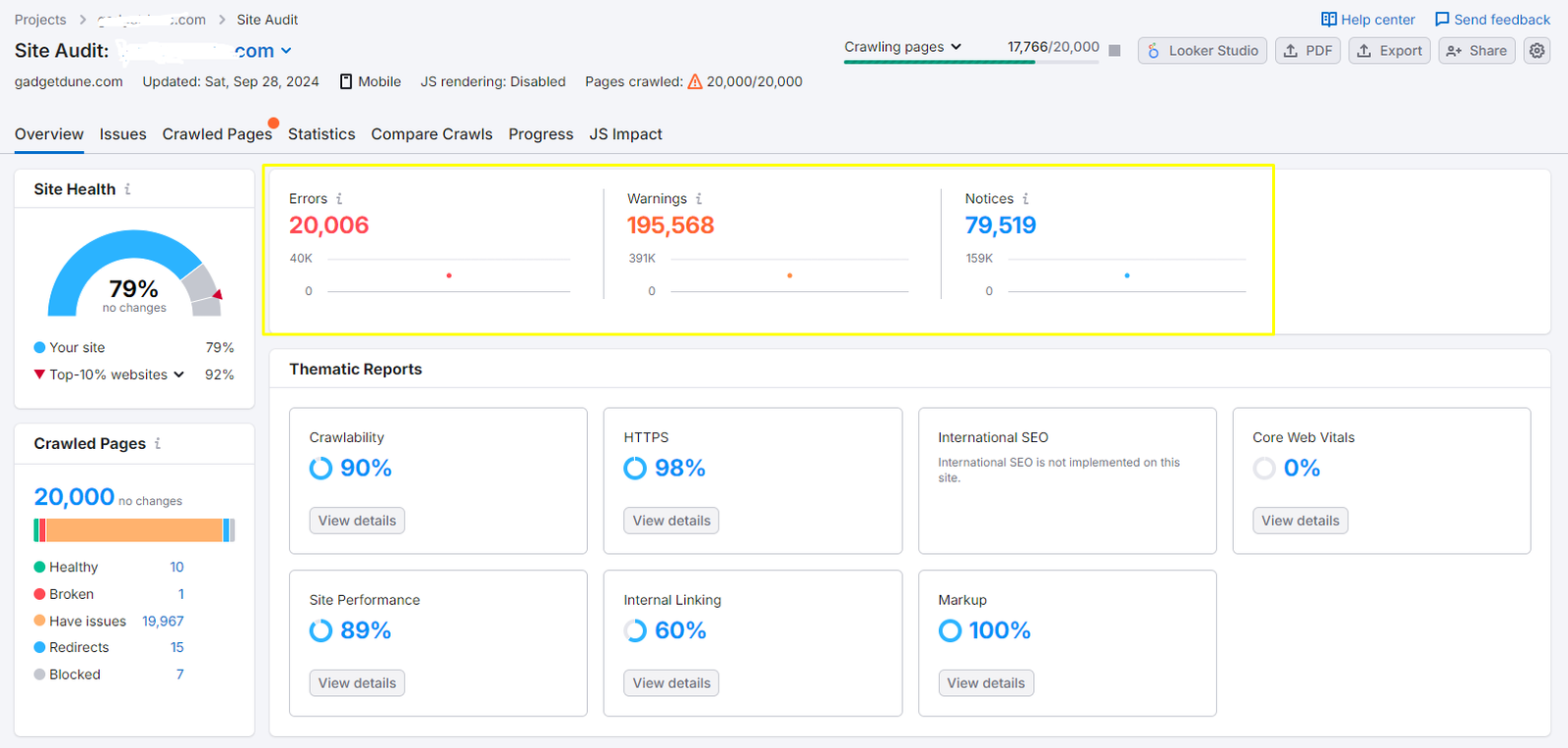This screenshot has width=1568, height=748.
Task: Click the Site Health gauge chart
Action: pyautogui.click(x=134, y=274)
